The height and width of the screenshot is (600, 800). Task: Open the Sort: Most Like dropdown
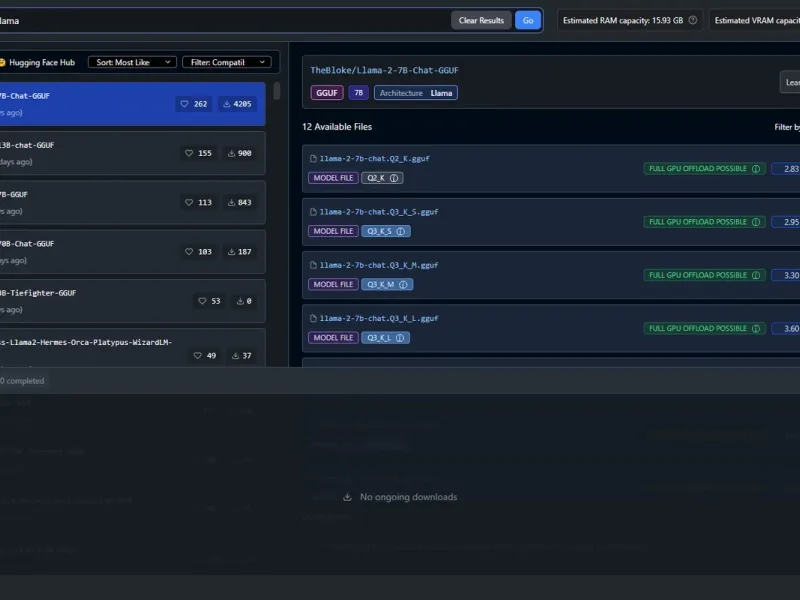[132, 62]
